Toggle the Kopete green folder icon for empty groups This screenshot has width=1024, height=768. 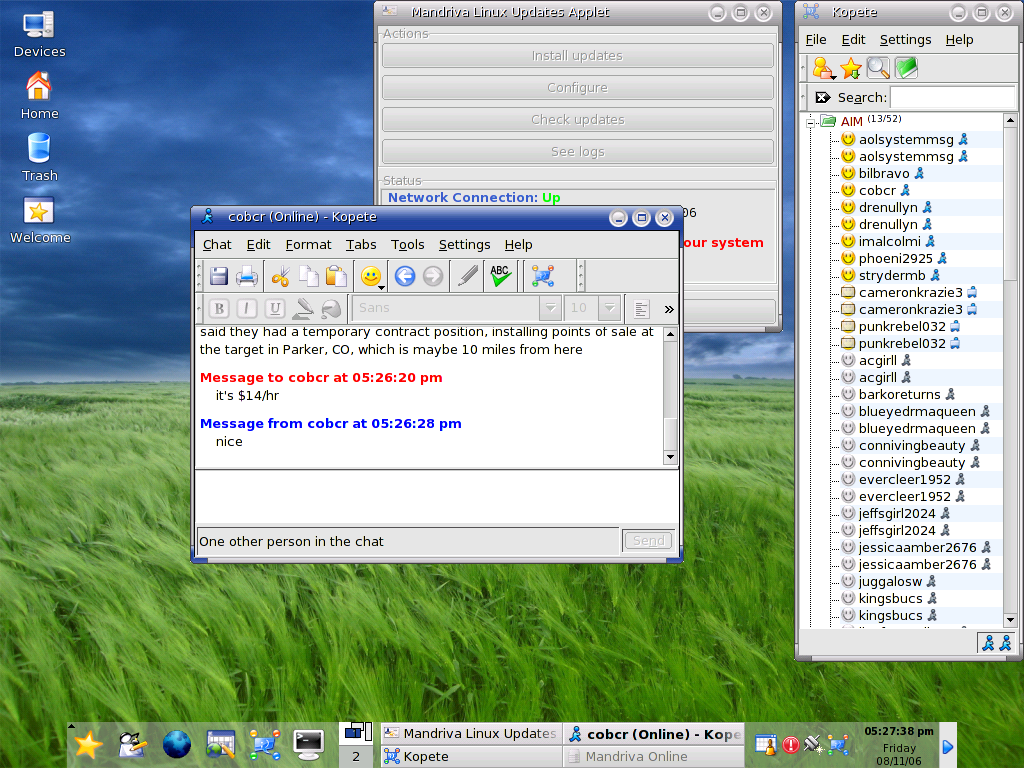click(906, 68)
